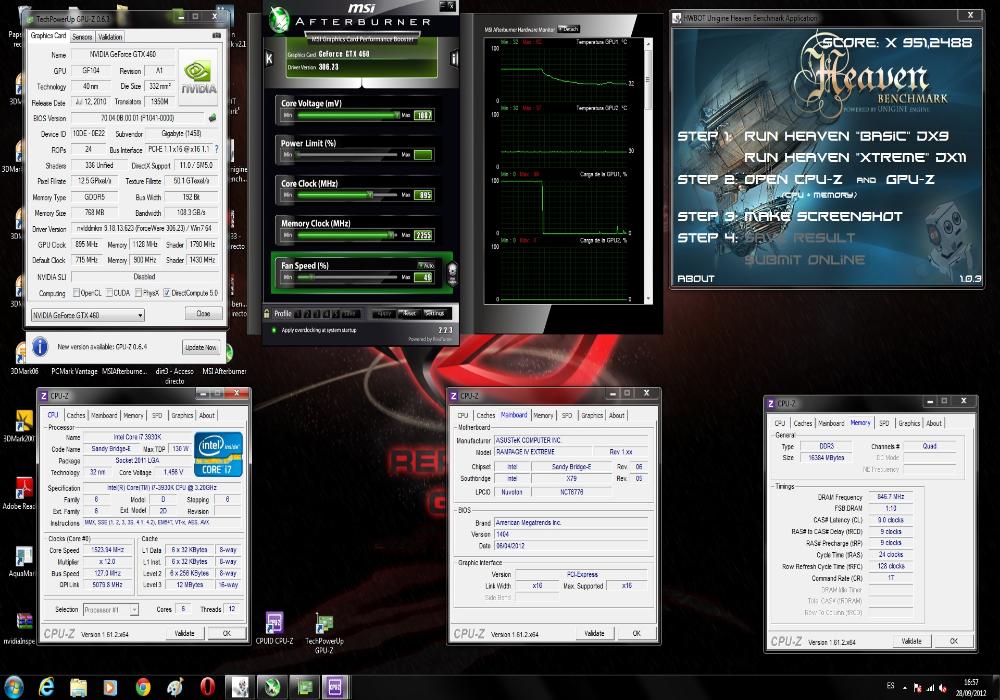Viewport: 1000px width, 700px height.
Task: Open Internet Explorer from the taskbar
Action: 47,687
